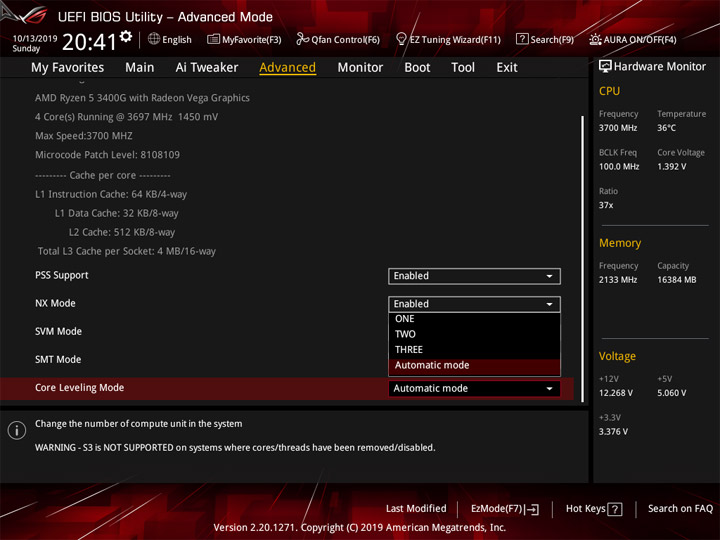Open the Core Leveling Mode dropdown
Viewport: 720px width, 540px height.
click(x=474, y=388)
